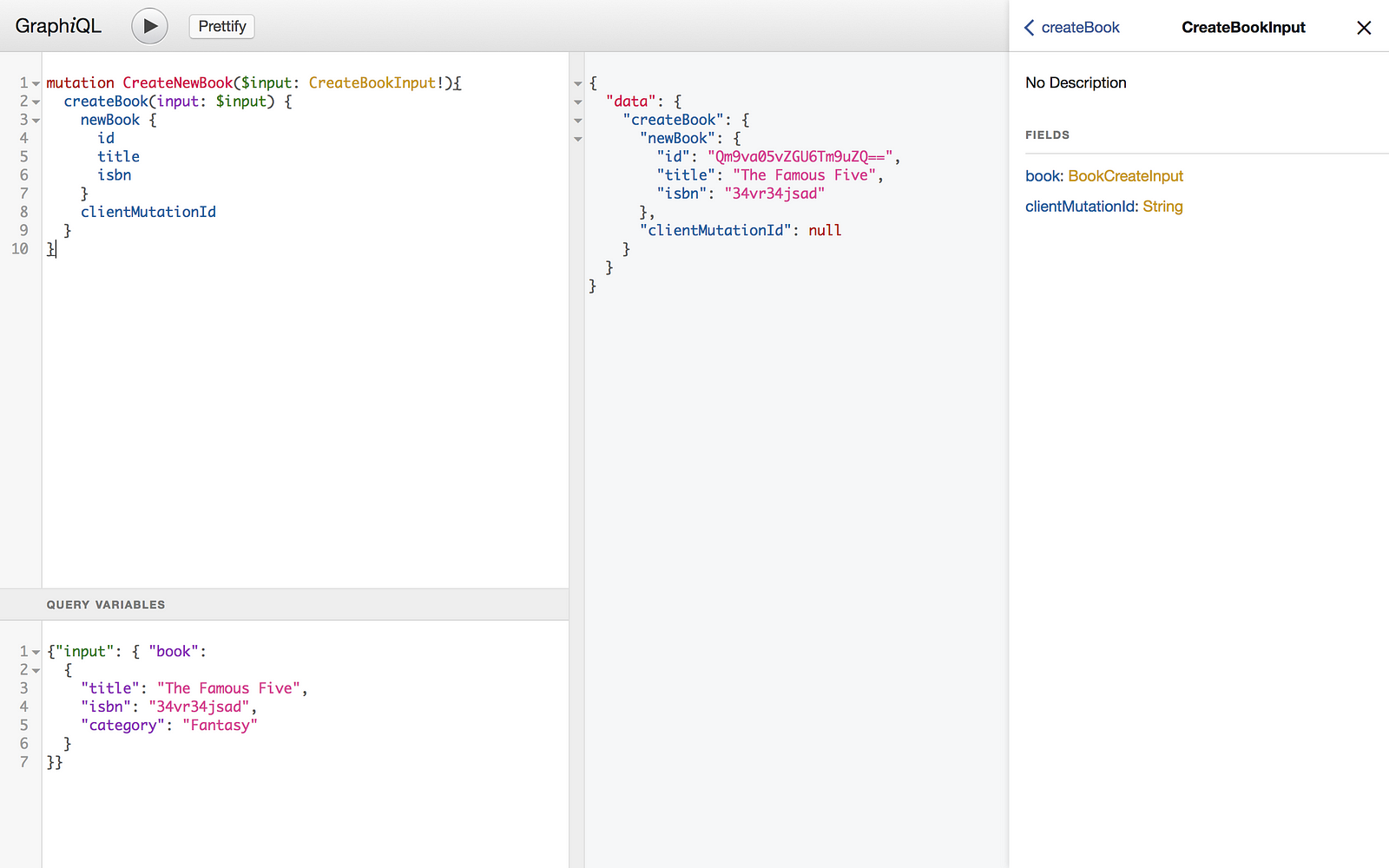Image resolution: width=1389 pixels, height=868 pixels.
Task: Fold the newBook selection on line 3
Action: click(x=36, y=120)
